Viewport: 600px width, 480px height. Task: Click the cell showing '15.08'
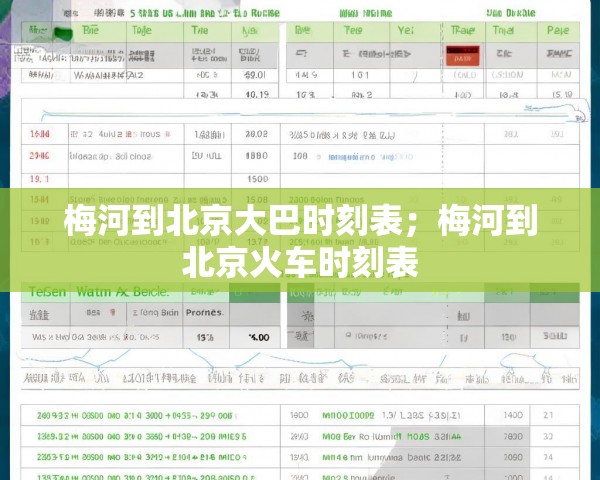(x=257, y=199)
